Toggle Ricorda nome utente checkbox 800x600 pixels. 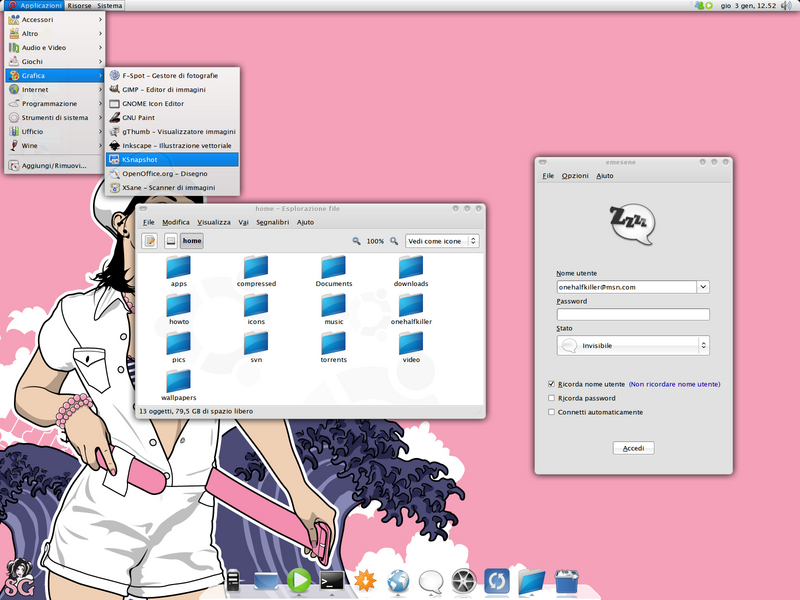[x=551, y=384]
